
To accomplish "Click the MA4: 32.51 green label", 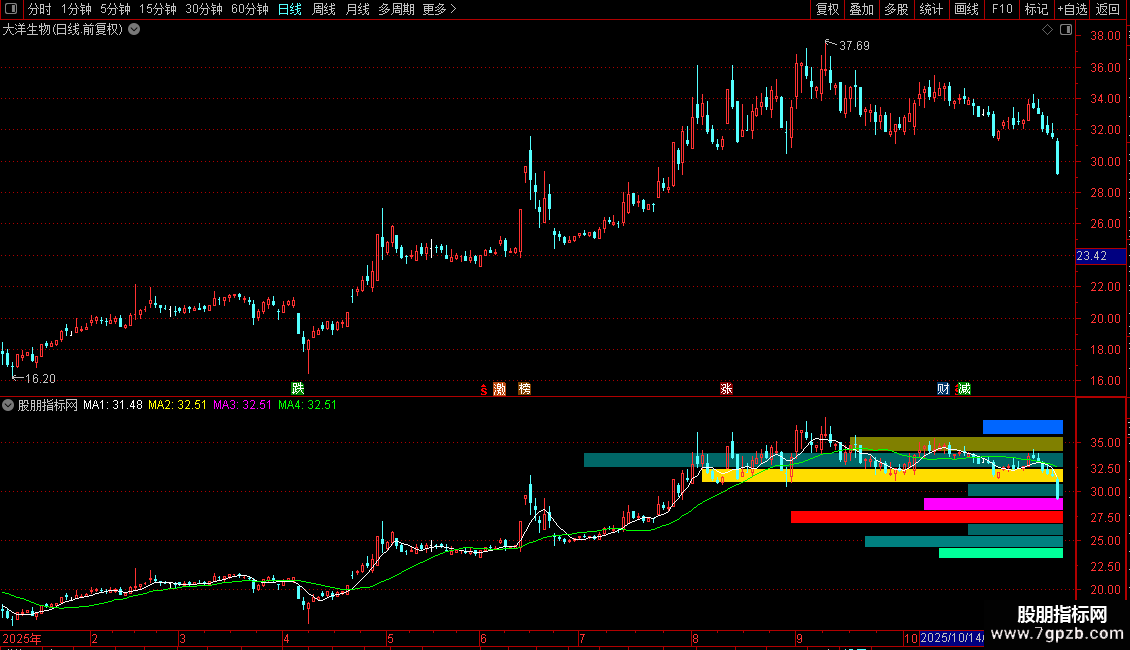I will 307,405.
